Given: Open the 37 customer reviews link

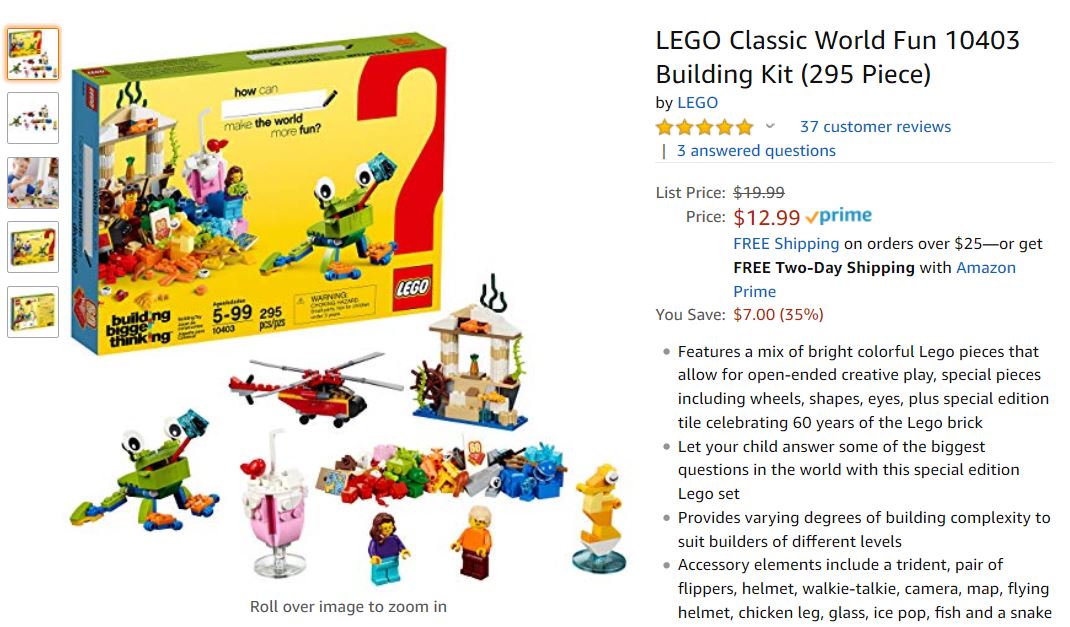Looking at the screenshot, I should (x=875, y=126).
